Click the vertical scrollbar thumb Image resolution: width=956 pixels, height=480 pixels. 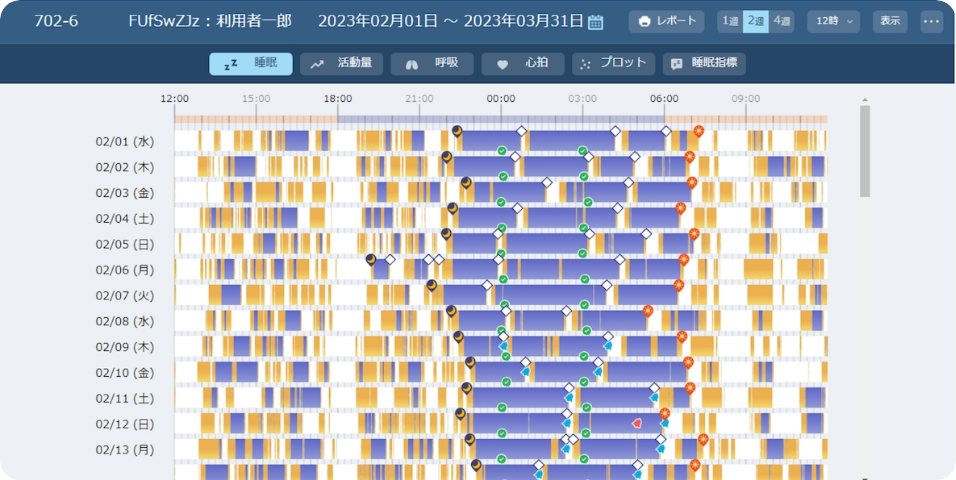tap(865, 150)
